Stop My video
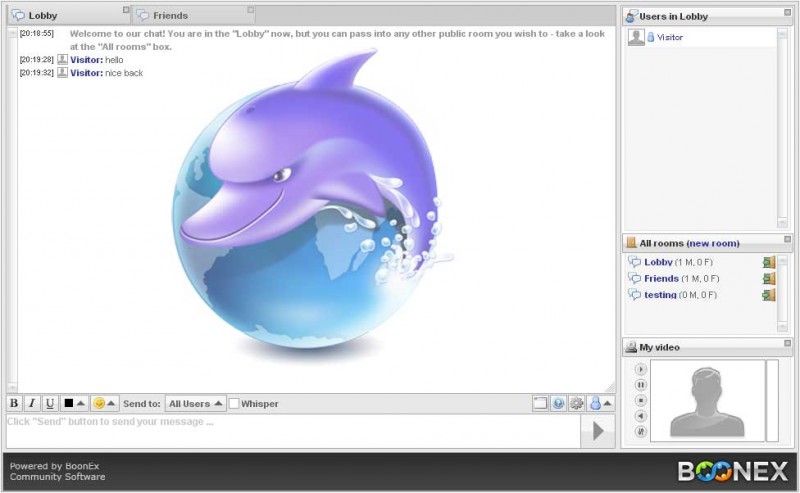The width and height of the screenshot is (800, 493). coord(640,401)
